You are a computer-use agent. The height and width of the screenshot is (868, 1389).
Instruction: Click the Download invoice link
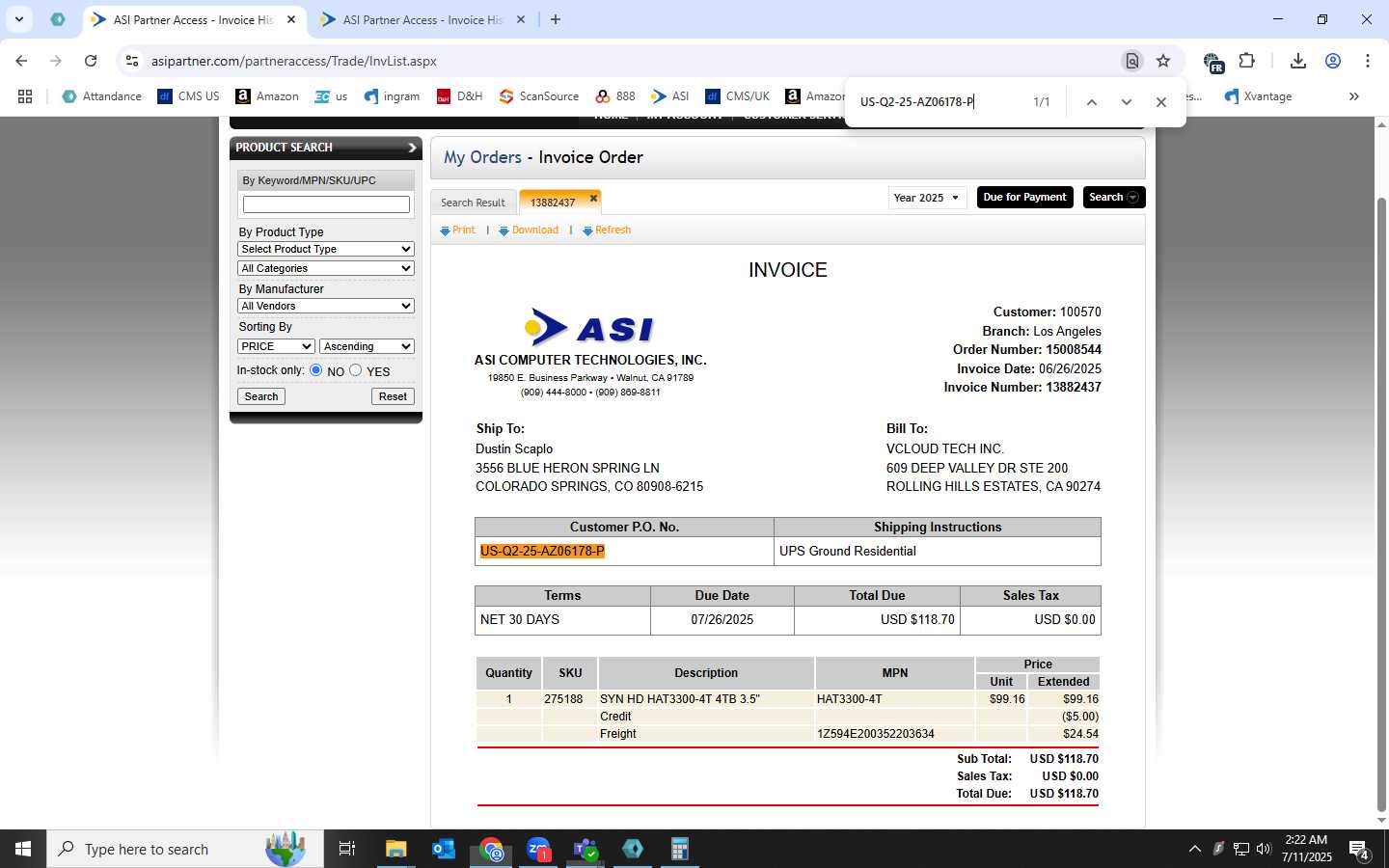[529, 231]
